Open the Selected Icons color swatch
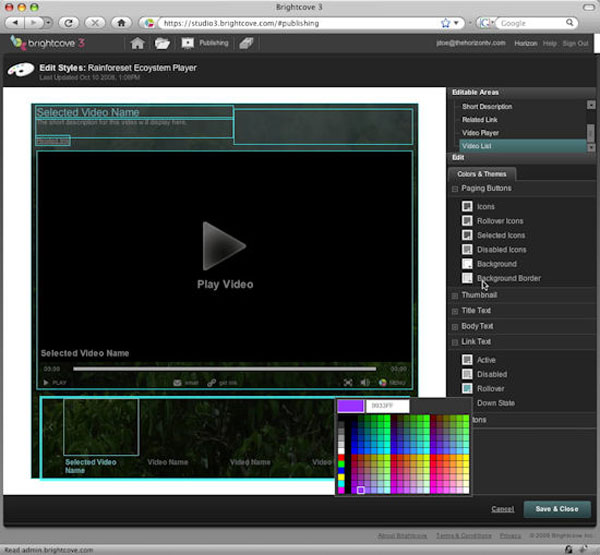This screenshot has height=555, width=600. [x=467, y=235]
